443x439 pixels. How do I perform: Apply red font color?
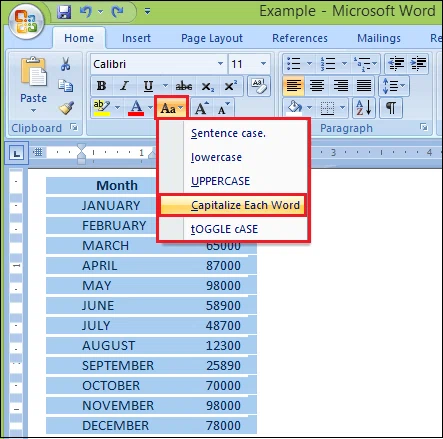136,108
